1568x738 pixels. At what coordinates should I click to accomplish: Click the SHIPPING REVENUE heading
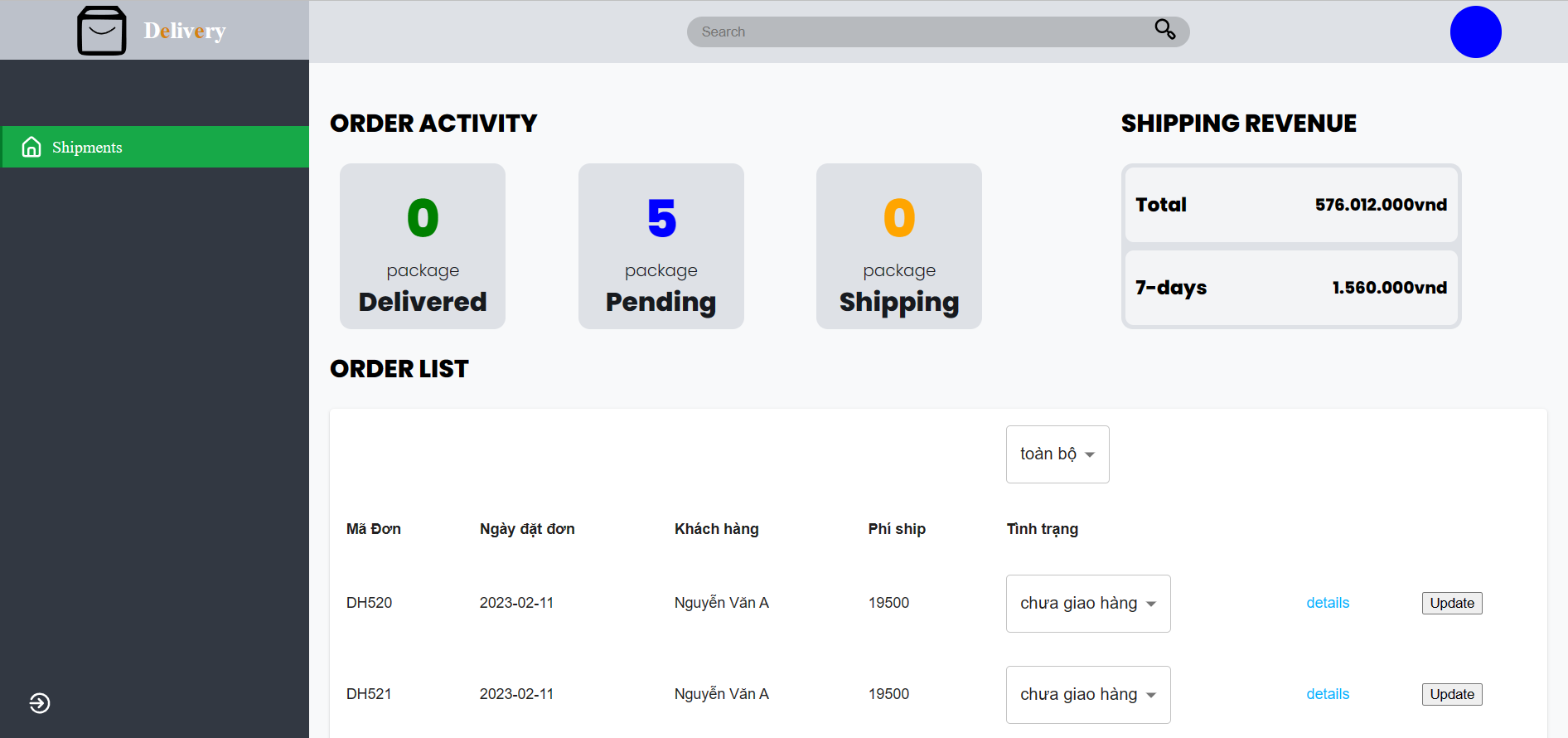pos(1239,124)
